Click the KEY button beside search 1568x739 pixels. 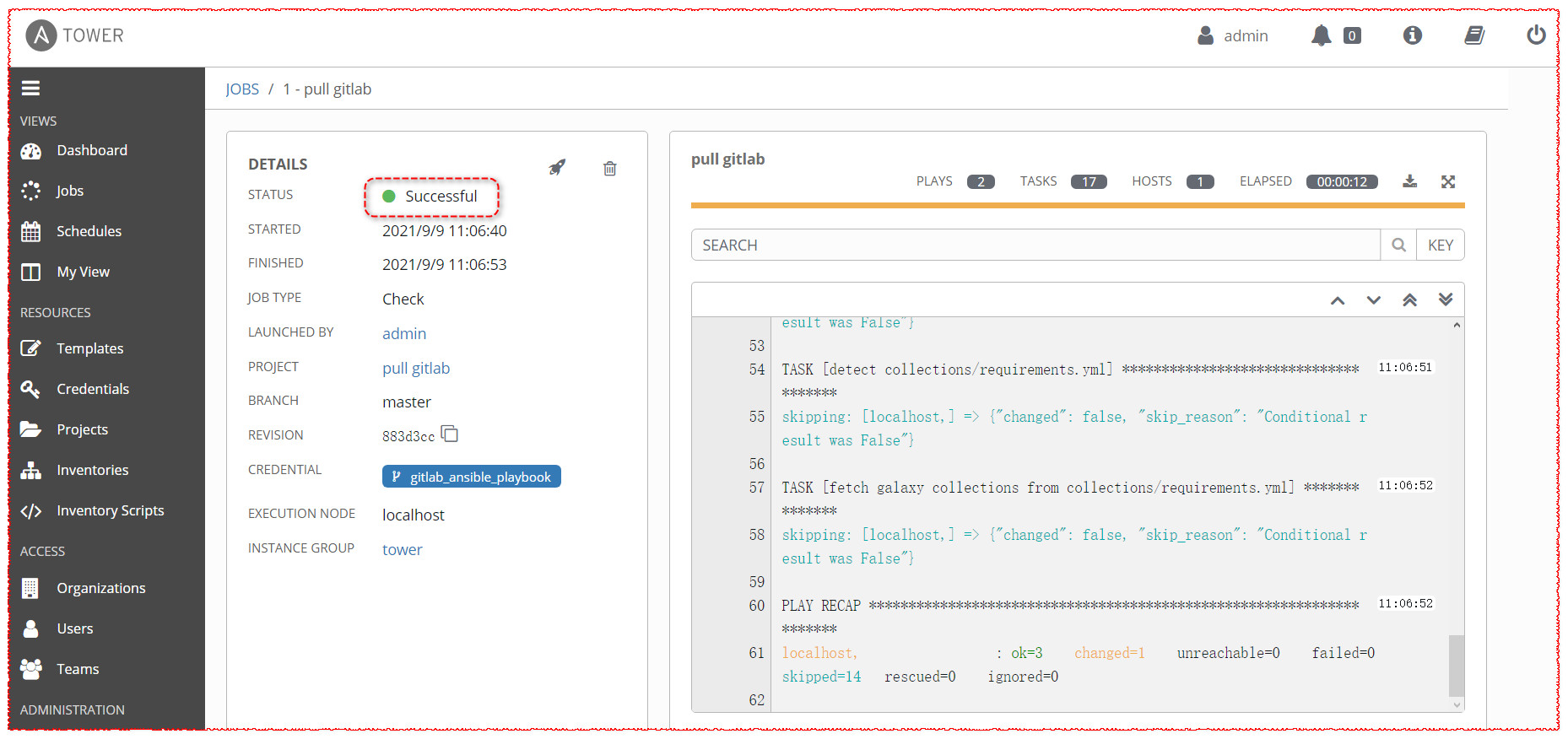(1440, 245)
